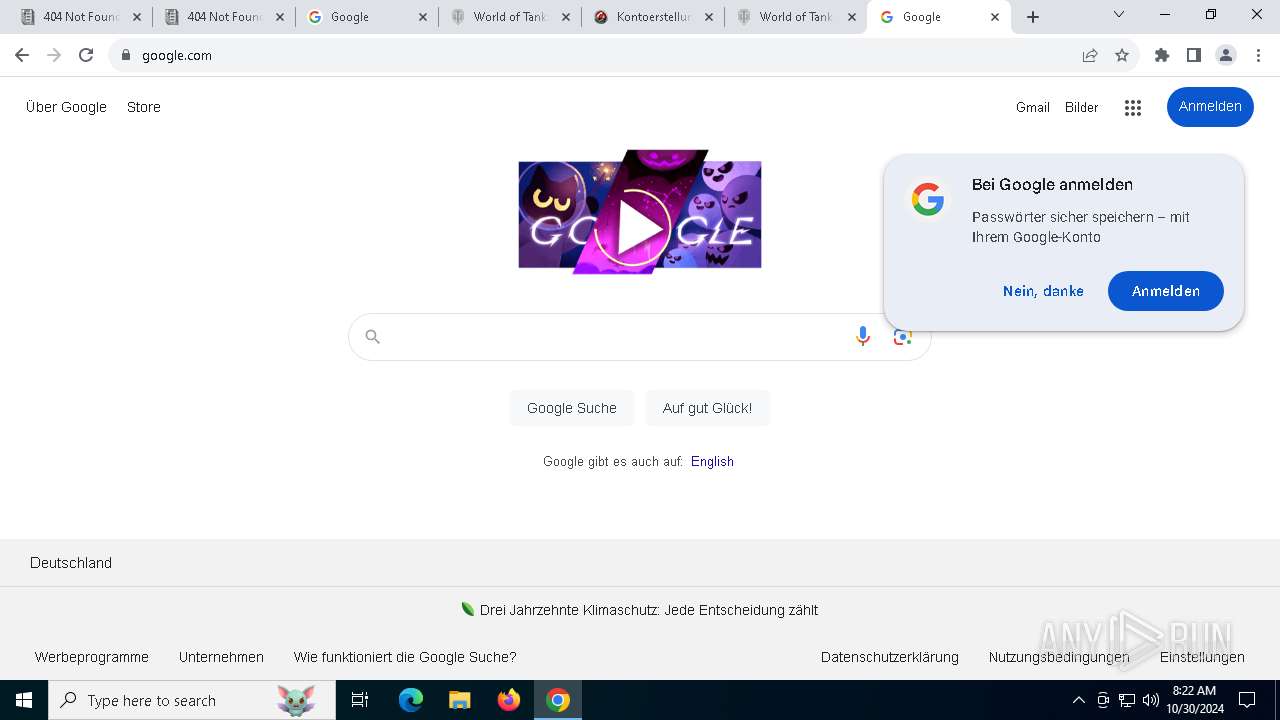Show hidden system tray icons
Viewport: 1280px width, 720px height.
(x=1078, y=700)
